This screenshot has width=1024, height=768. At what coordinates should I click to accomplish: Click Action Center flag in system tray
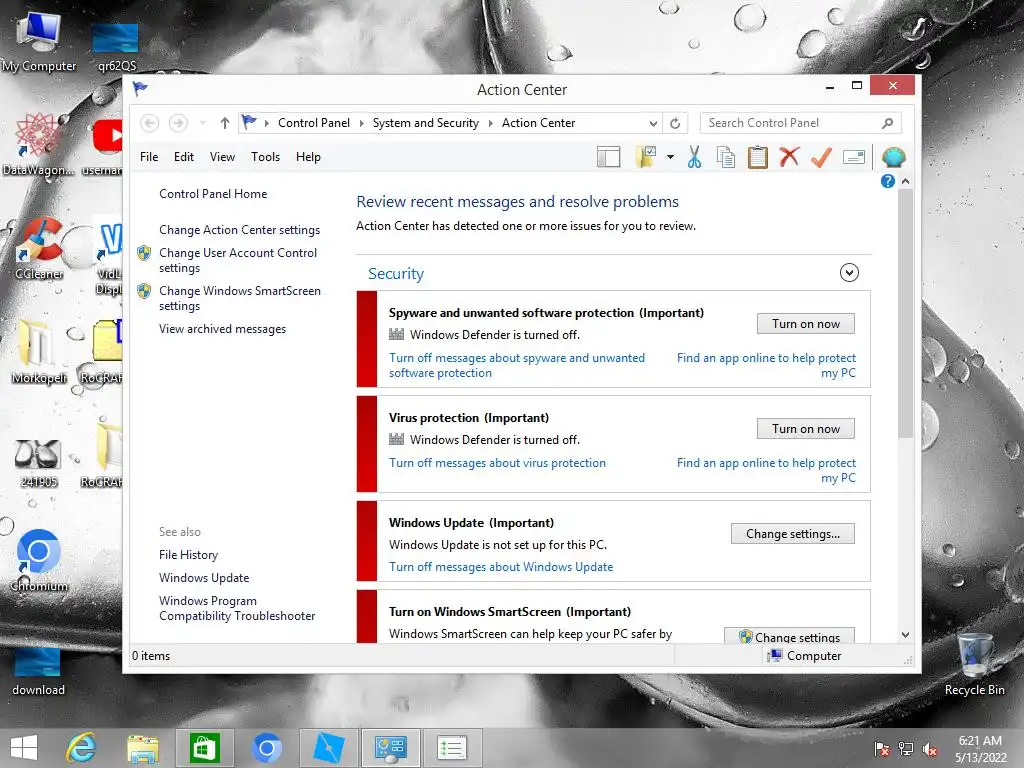(882, 749)
